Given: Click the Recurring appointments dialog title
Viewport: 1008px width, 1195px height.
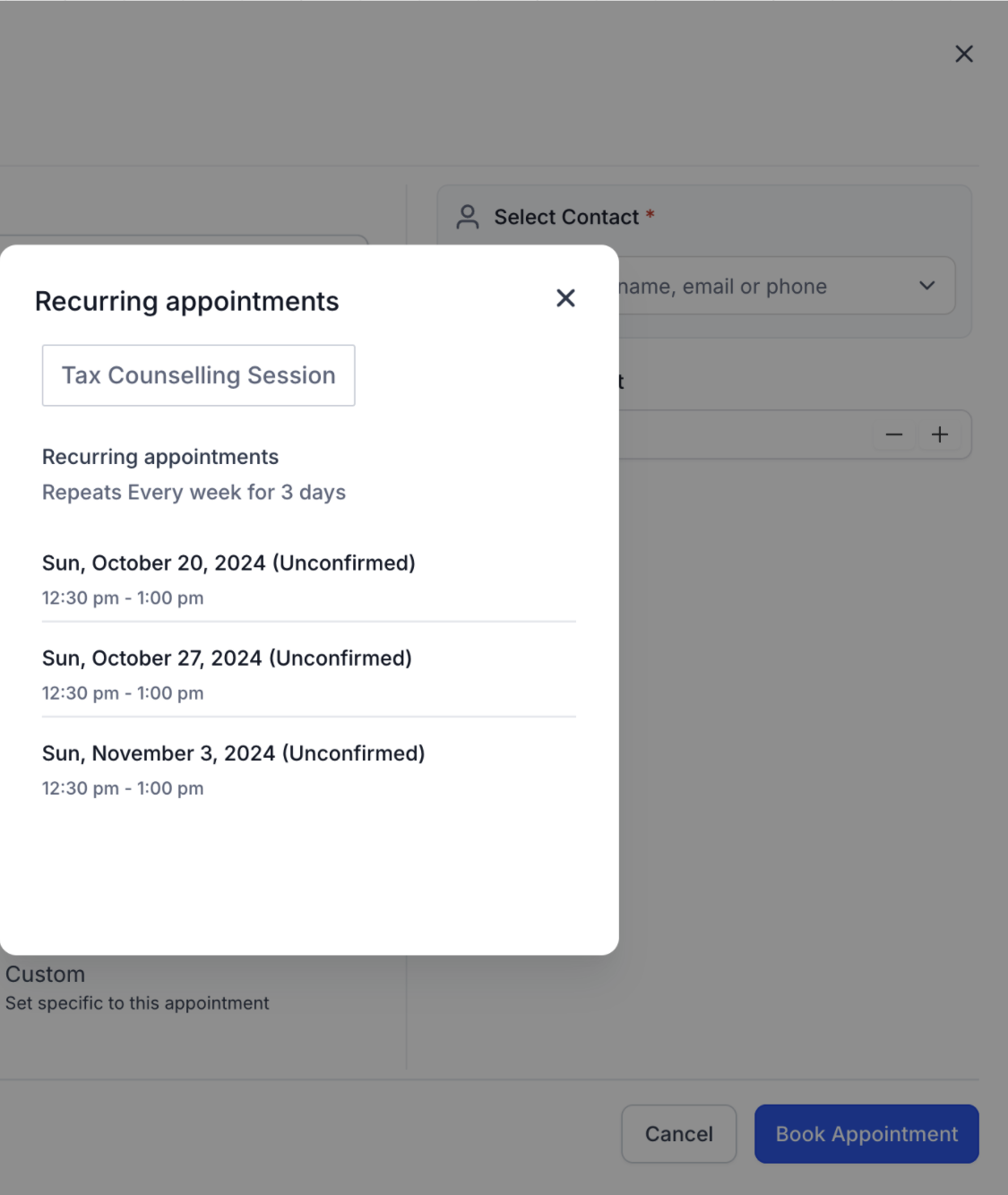Looking at the screenshot, I should (186, 302).
